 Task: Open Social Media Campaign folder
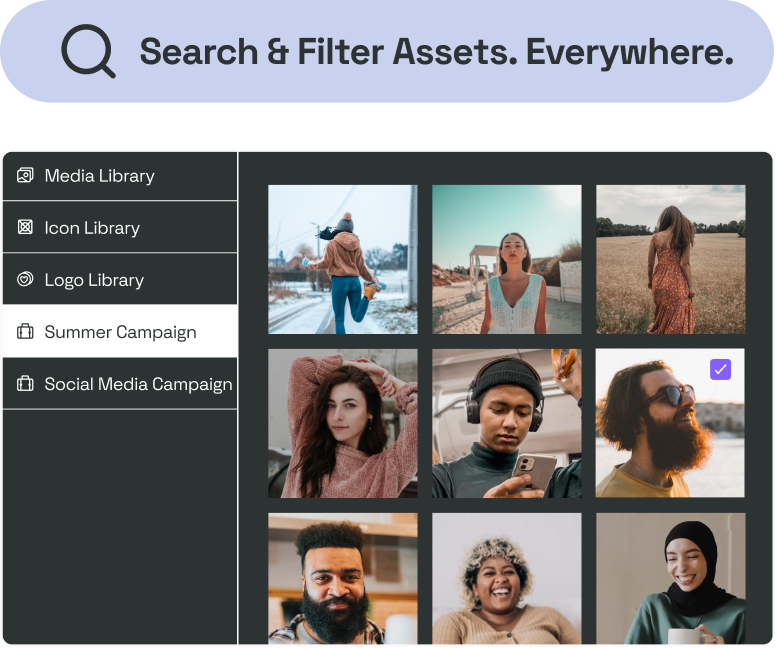tap(120, 384)
